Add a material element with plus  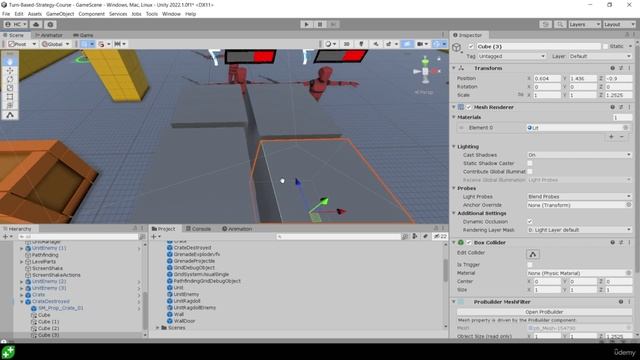point(611,137)
